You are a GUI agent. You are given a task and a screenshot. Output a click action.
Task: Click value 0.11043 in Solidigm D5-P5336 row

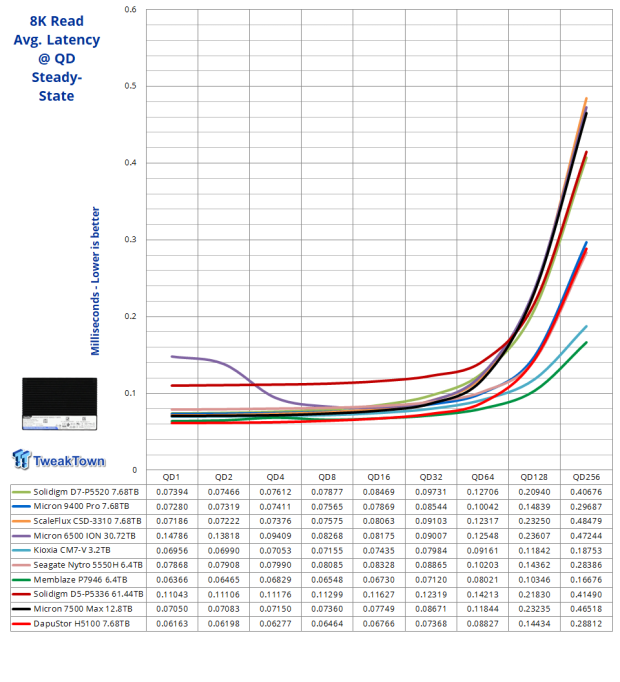172,595
